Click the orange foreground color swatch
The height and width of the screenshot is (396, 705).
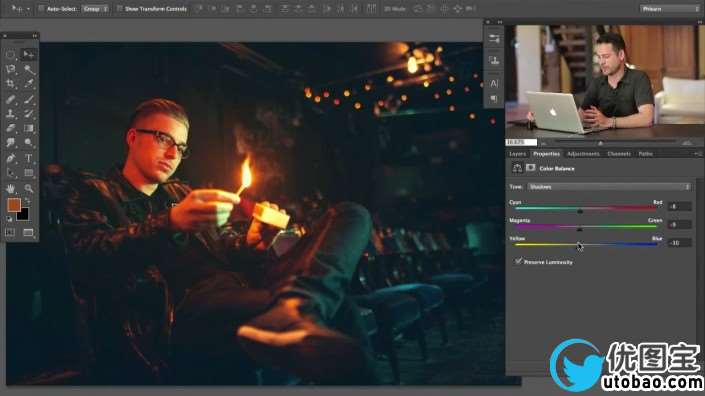tap(14, 205)
